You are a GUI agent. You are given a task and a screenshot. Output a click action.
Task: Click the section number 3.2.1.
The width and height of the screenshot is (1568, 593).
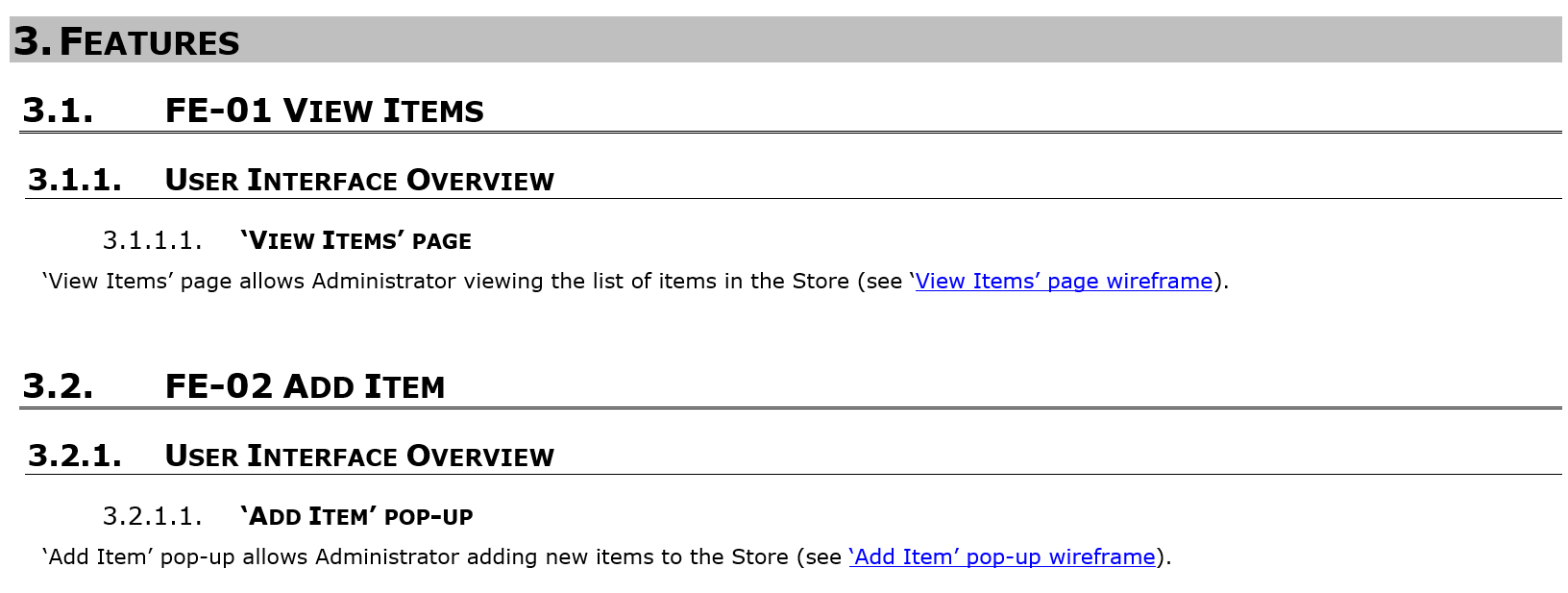[x=75, y=456]
